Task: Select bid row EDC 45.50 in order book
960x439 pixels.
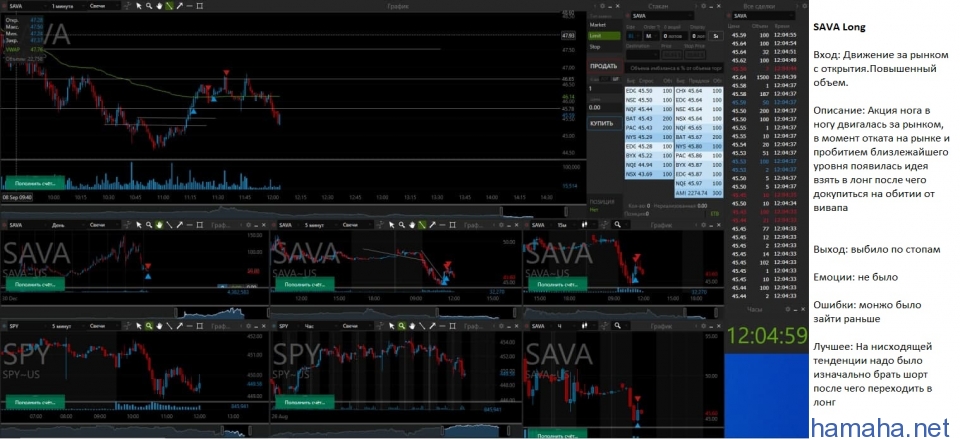Action: [649, 91]
